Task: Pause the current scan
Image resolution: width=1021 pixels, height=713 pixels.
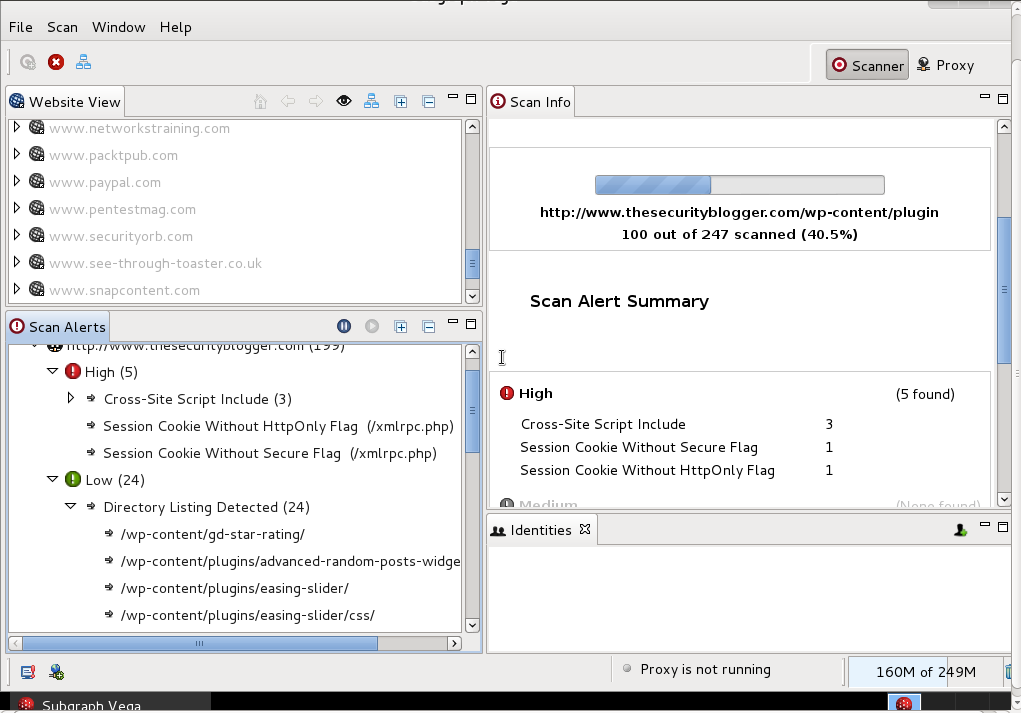Action: [344, 326]
